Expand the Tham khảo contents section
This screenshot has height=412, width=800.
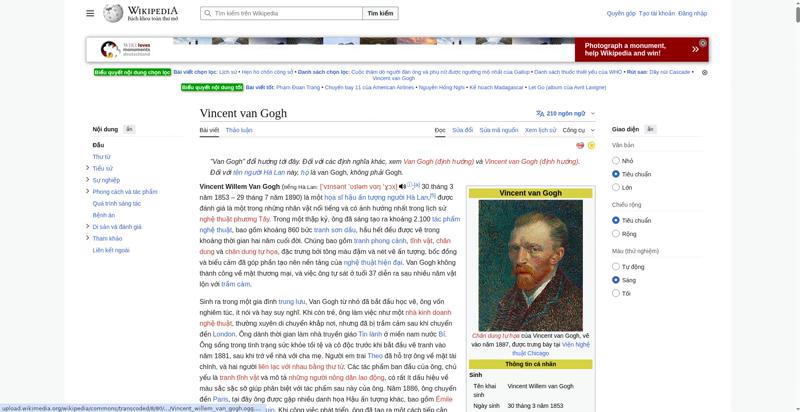[88, 238]
